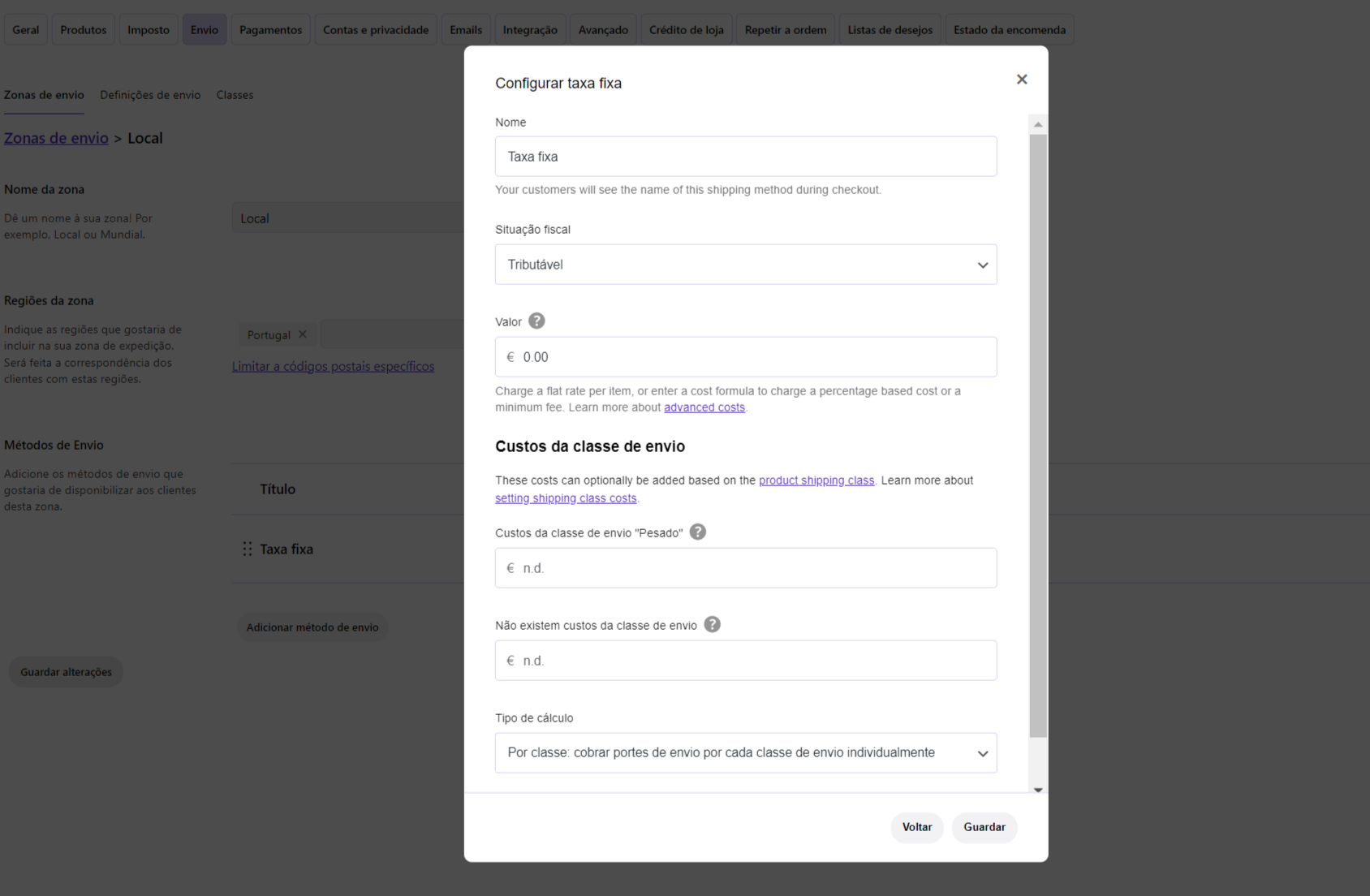Click Limitar a códigos postais específicos
This screenshot has height=896, width=1370.
click(x=333, y=366)
